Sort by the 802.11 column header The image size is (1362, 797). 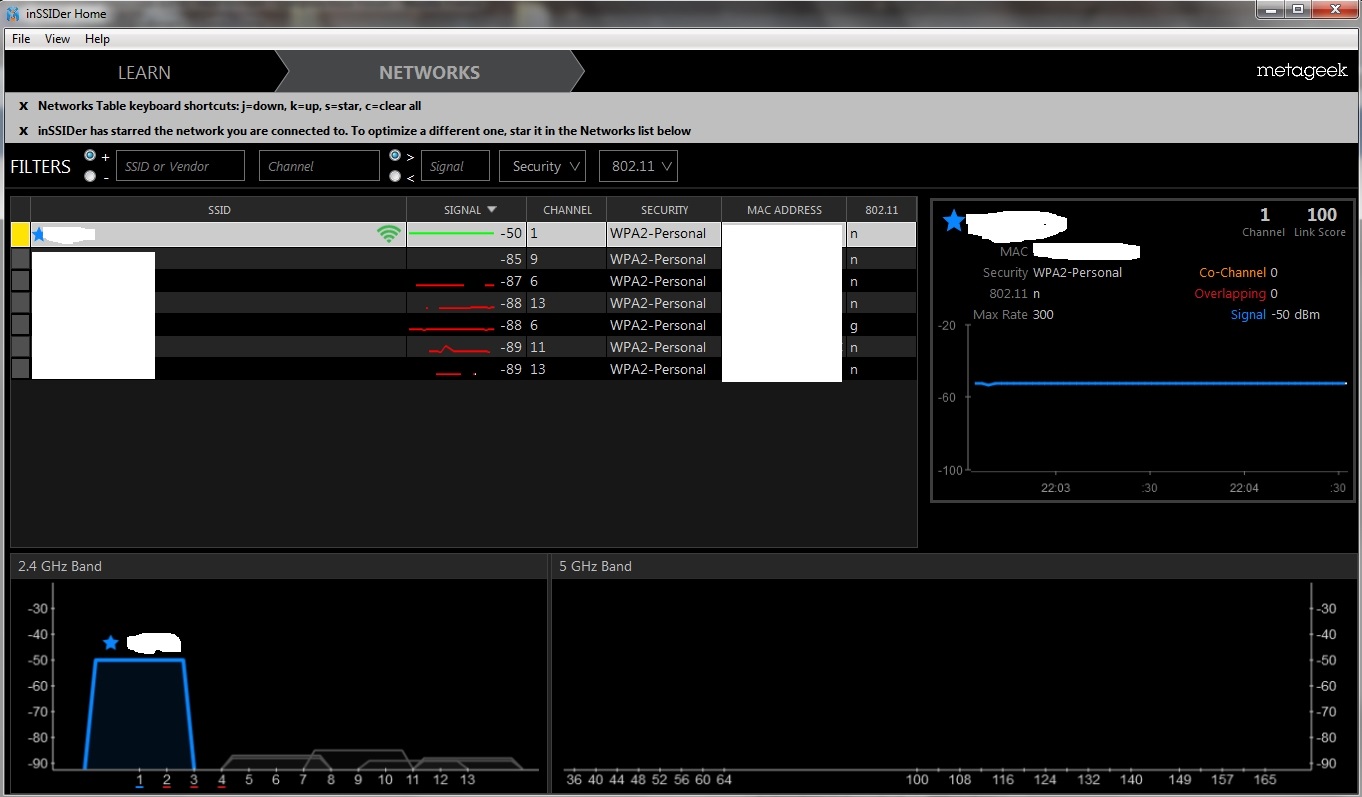click(x=881, y=210)
